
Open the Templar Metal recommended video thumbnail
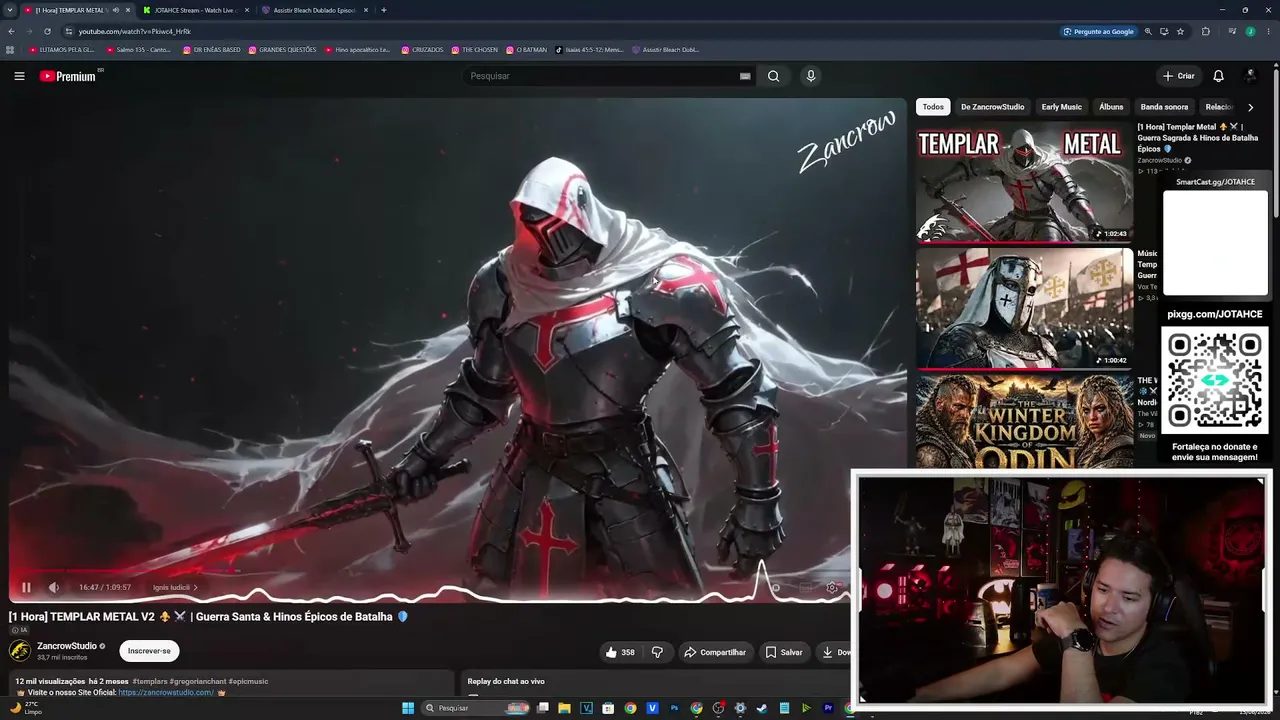(1024, 182)
